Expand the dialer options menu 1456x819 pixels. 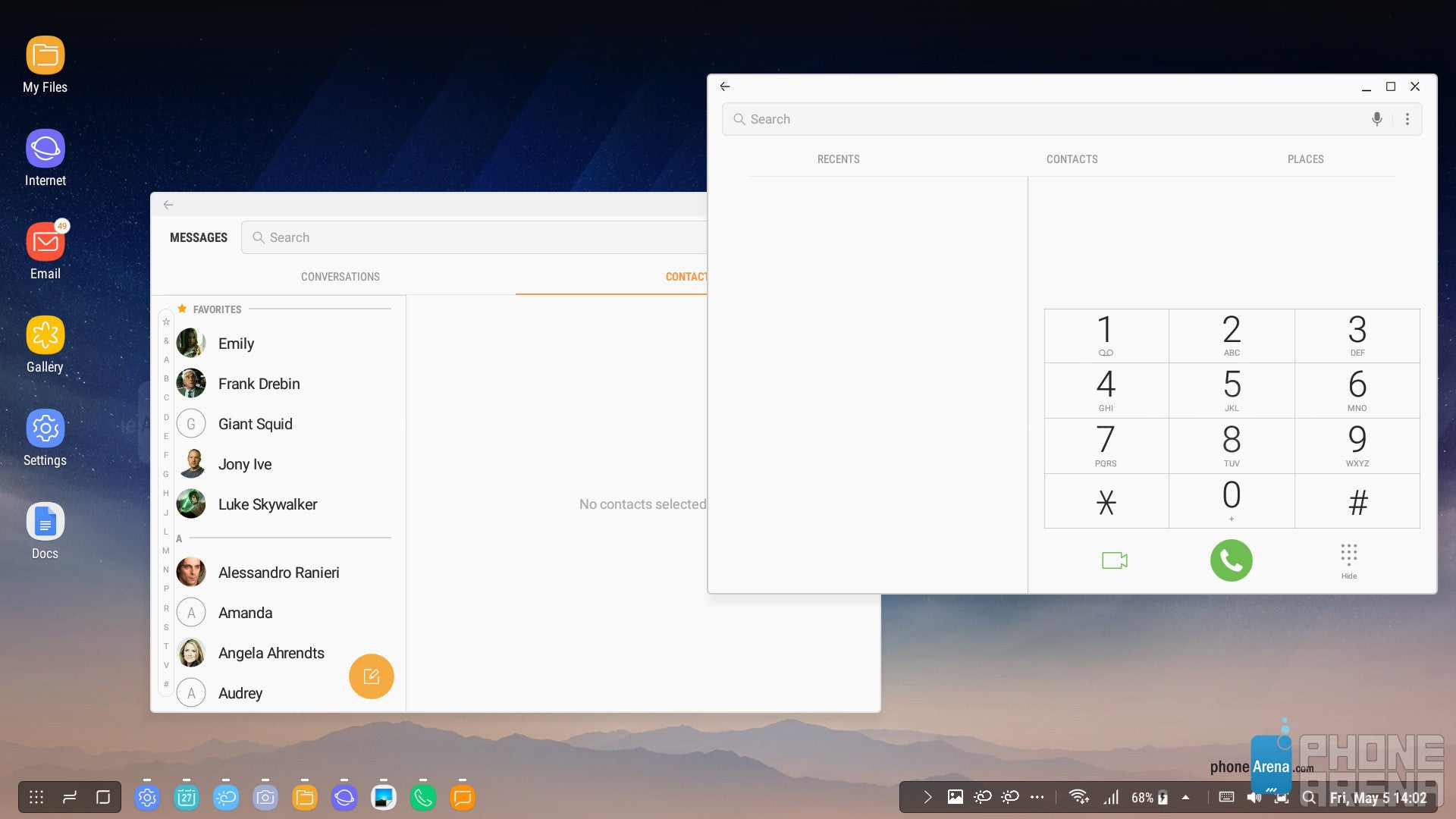click(x=1407, y=119)
